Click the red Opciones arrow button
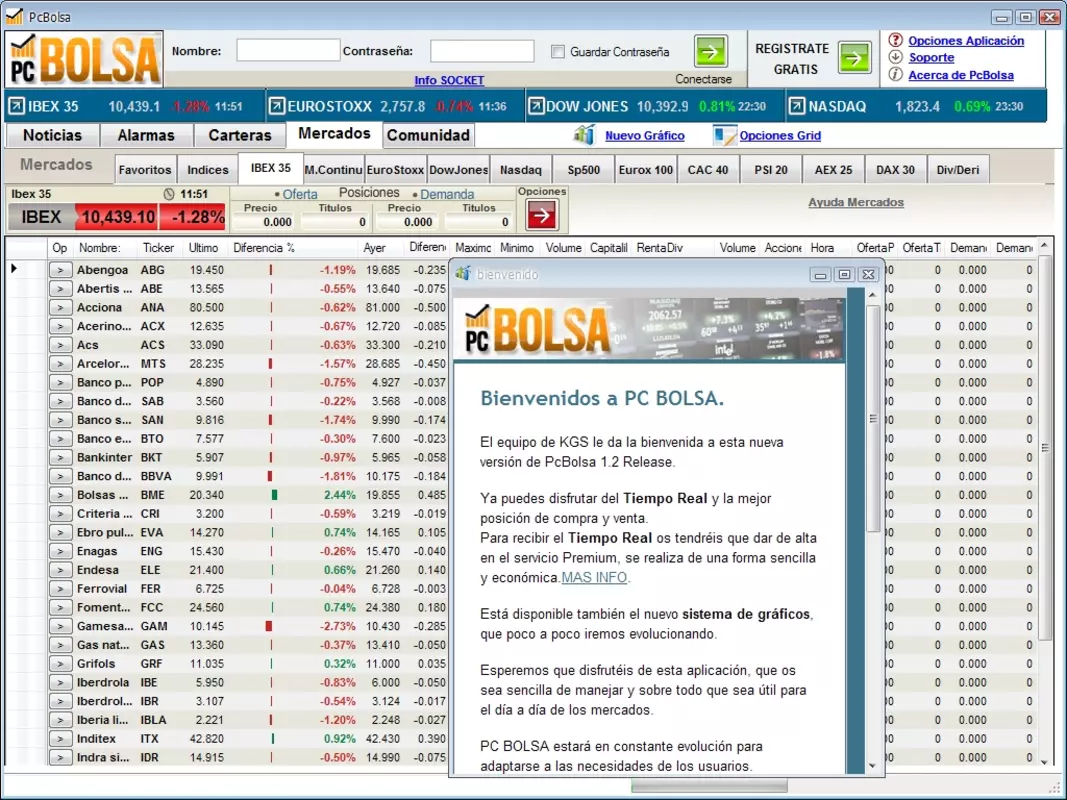 point(542,216)
